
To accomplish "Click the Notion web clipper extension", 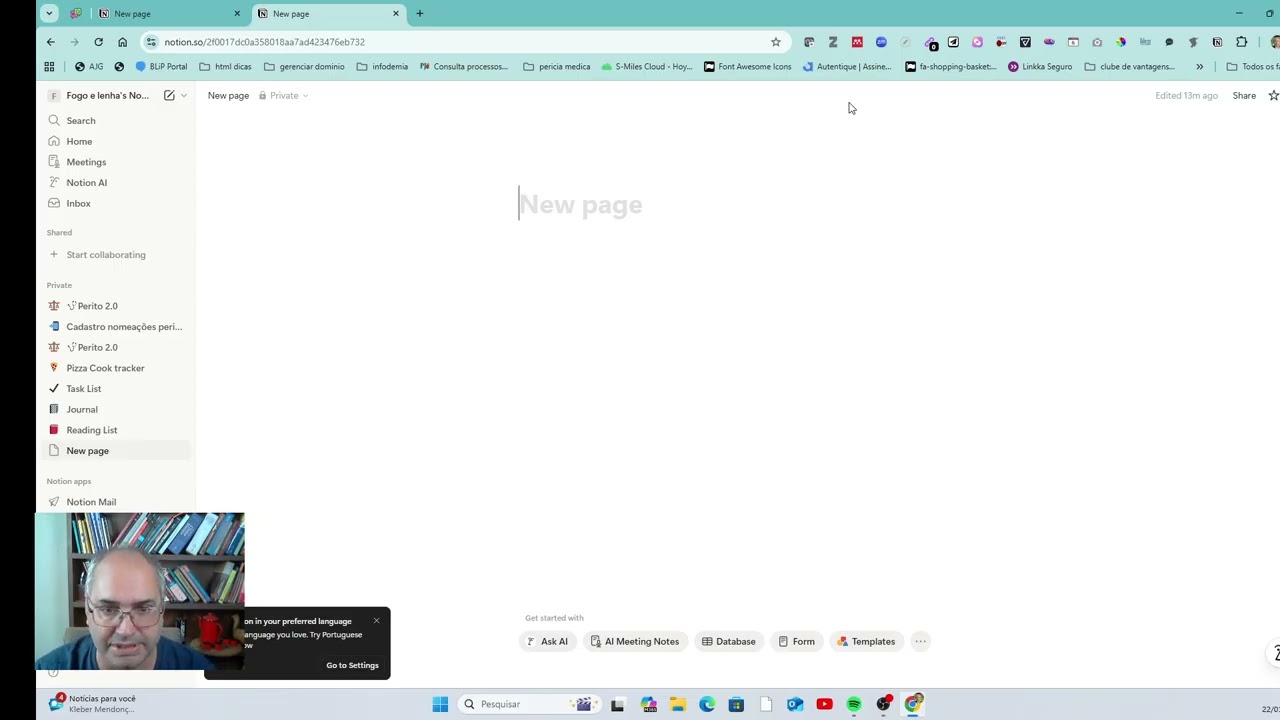I will pyautogui.click(x=1217, y=42).
